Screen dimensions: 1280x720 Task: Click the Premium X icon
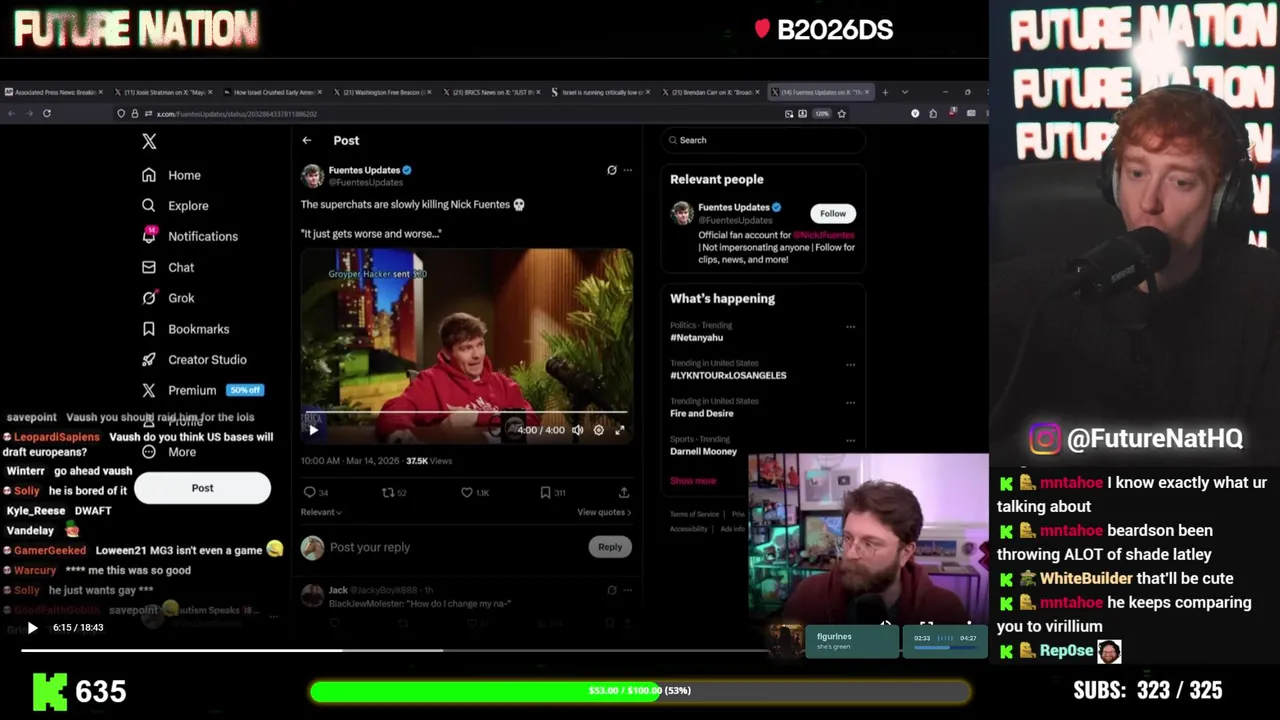[x=149, y=390]
